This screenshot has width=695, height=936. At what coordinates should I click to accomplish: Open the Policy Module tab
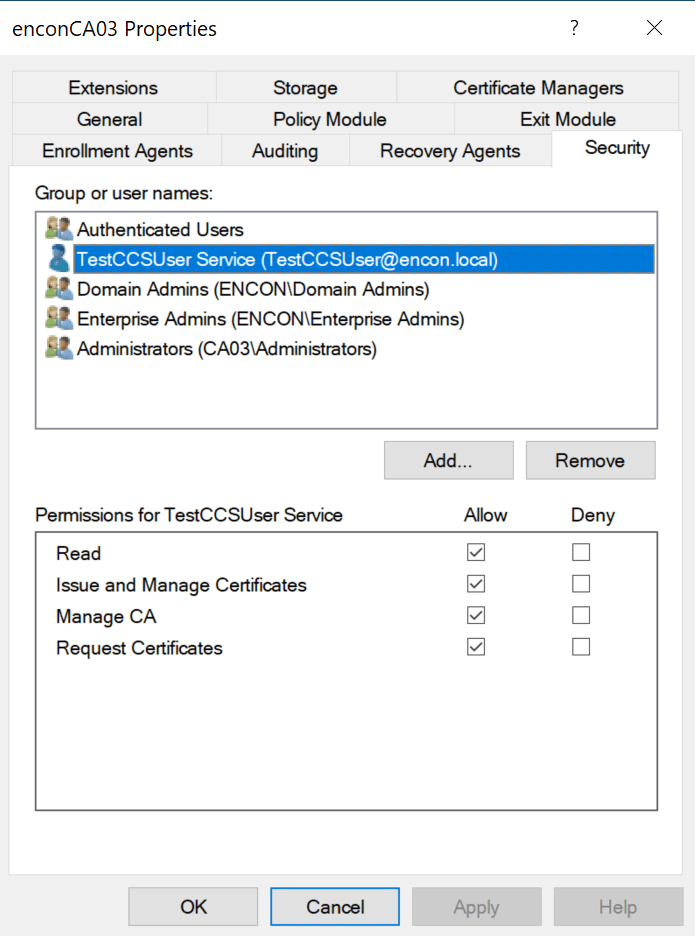click(329, 120)
